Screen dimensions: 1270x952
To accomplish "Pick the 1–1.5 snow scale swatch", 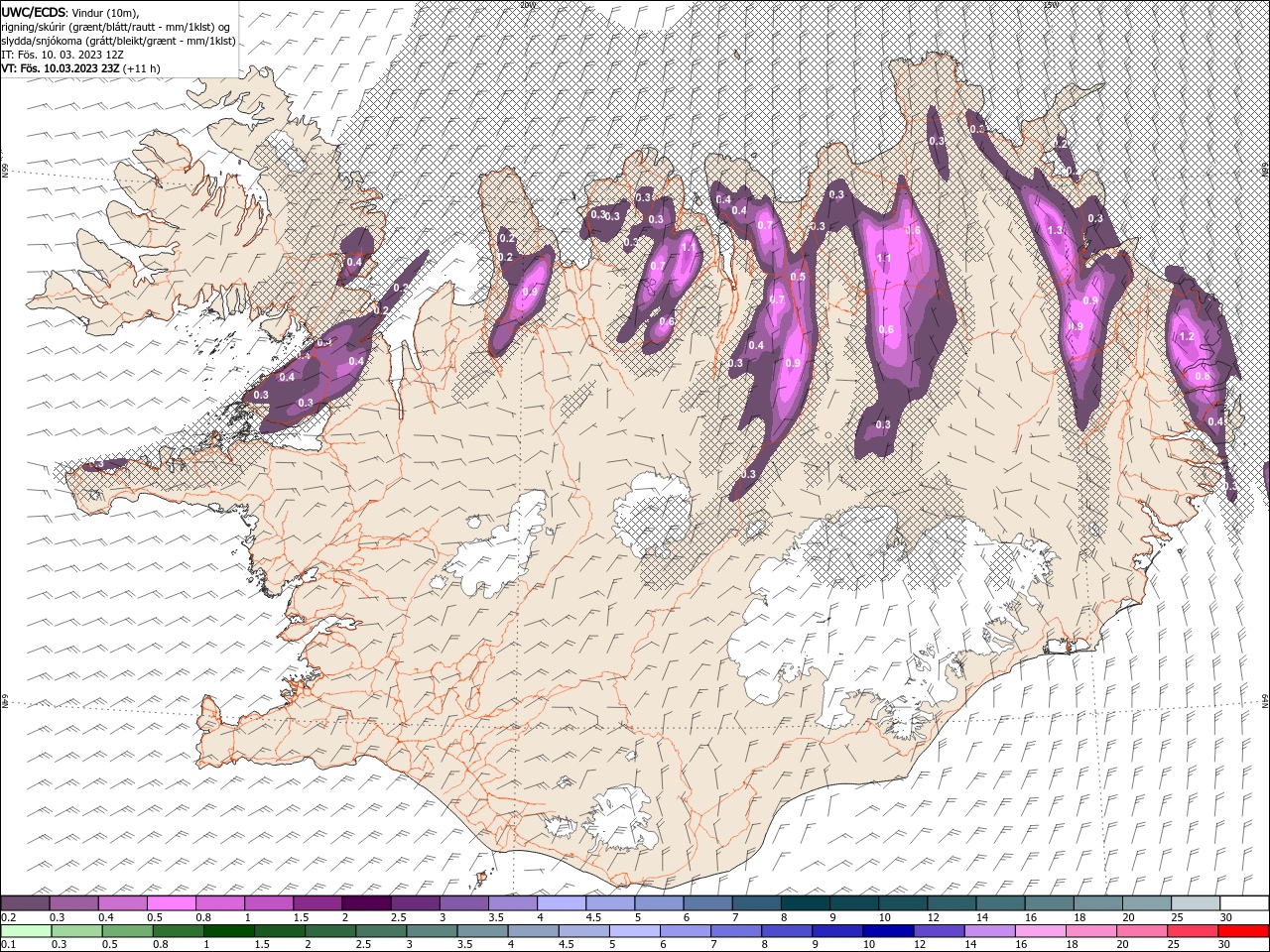I will [268, 903].
